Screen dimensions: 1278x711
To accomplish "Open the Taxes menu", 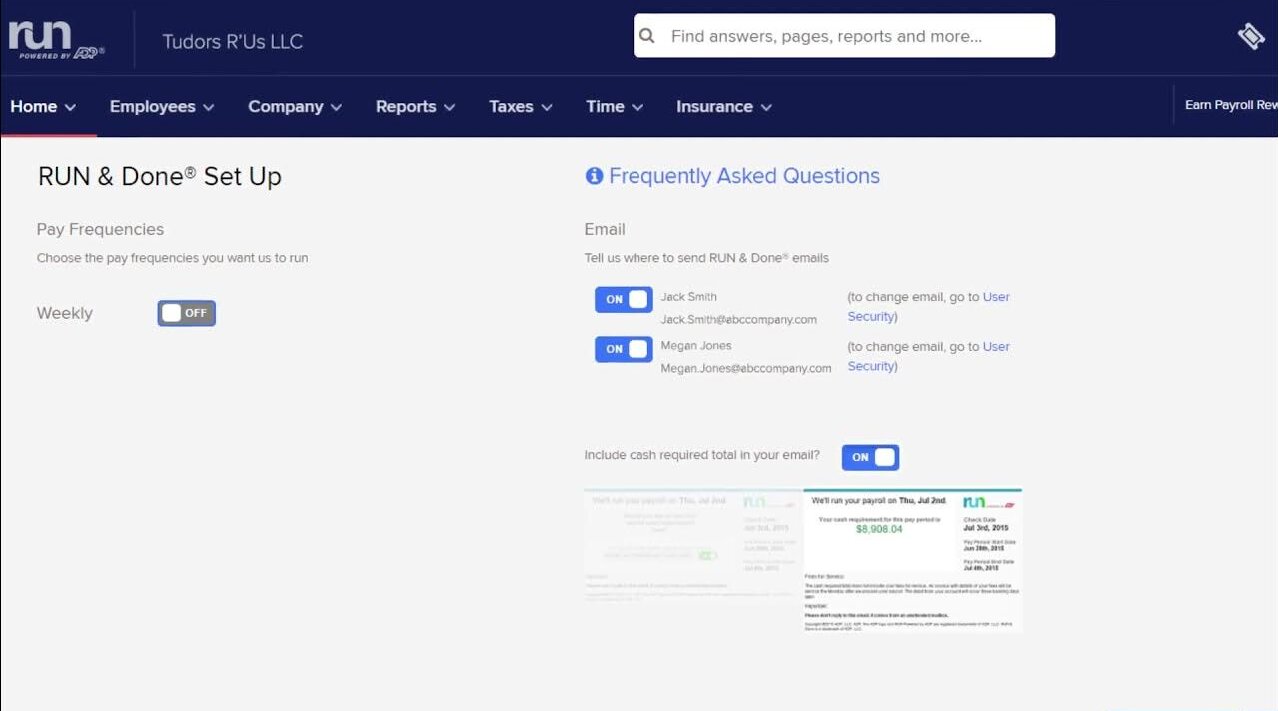I will [x=520, y=107].
